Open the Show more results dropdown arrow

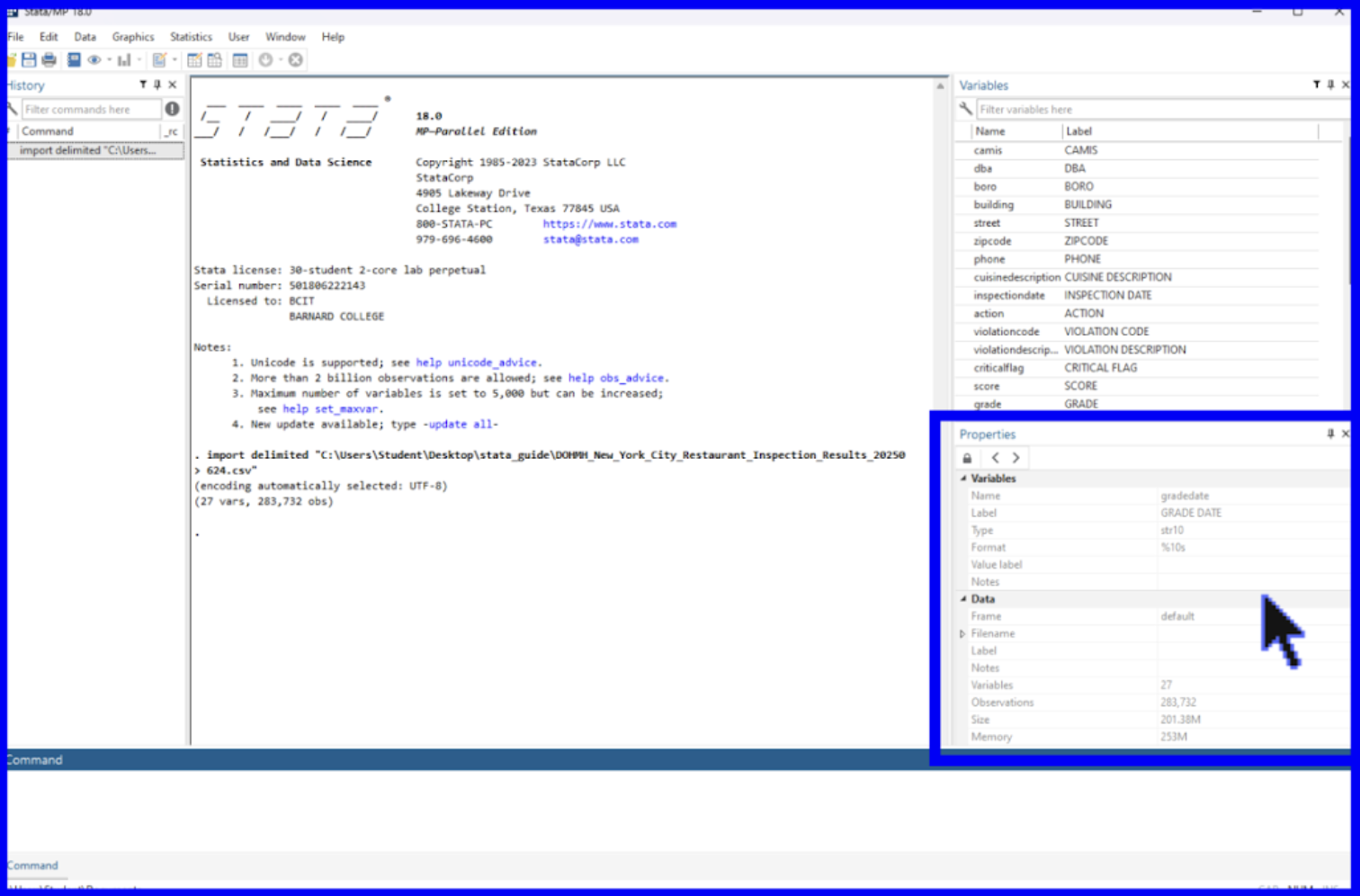pyautogui.click(x=281, y=60)
